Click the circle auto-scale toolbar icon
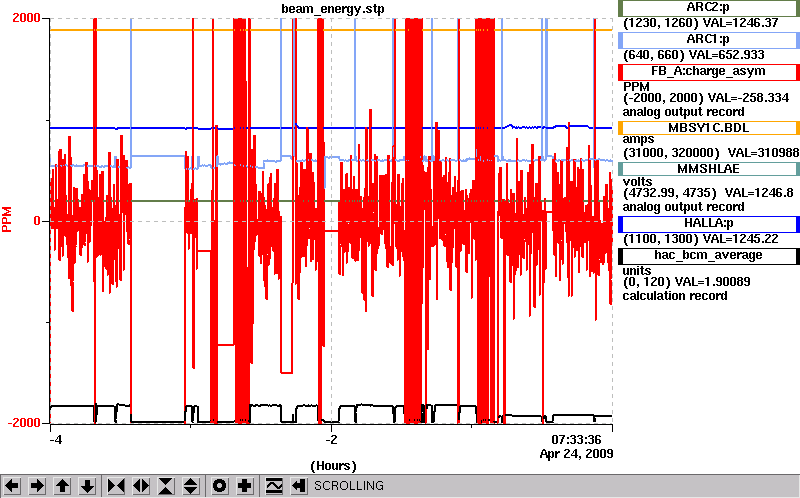Screen dimensions: 800x498 point(219,486)
